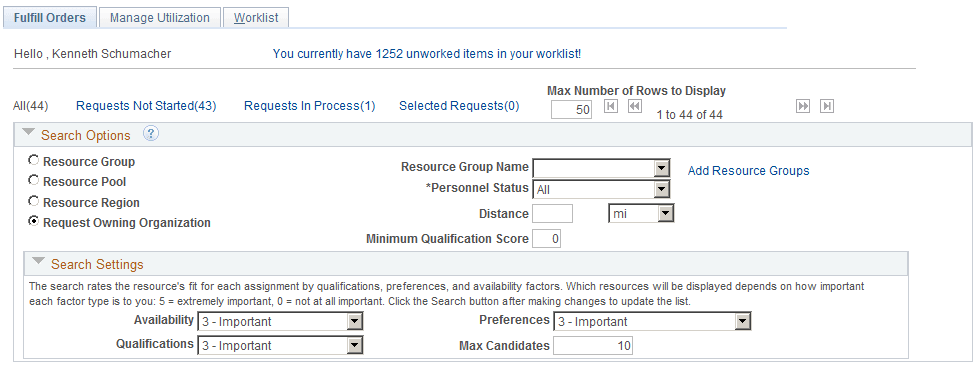The width and height of the screenshot is (977, 365).
Task: Open the Search Options help icon
Action: (151, 133)
